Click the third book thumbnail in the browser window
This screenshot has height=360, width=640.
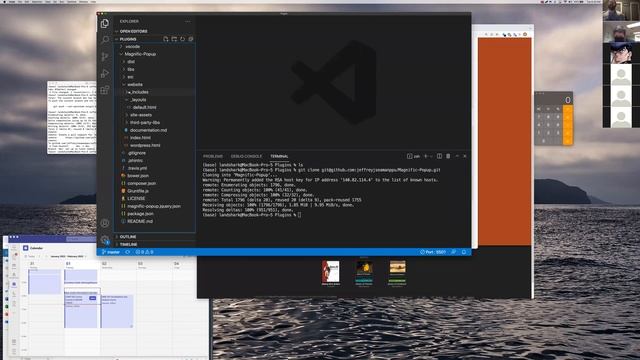[x=397, y=268]
